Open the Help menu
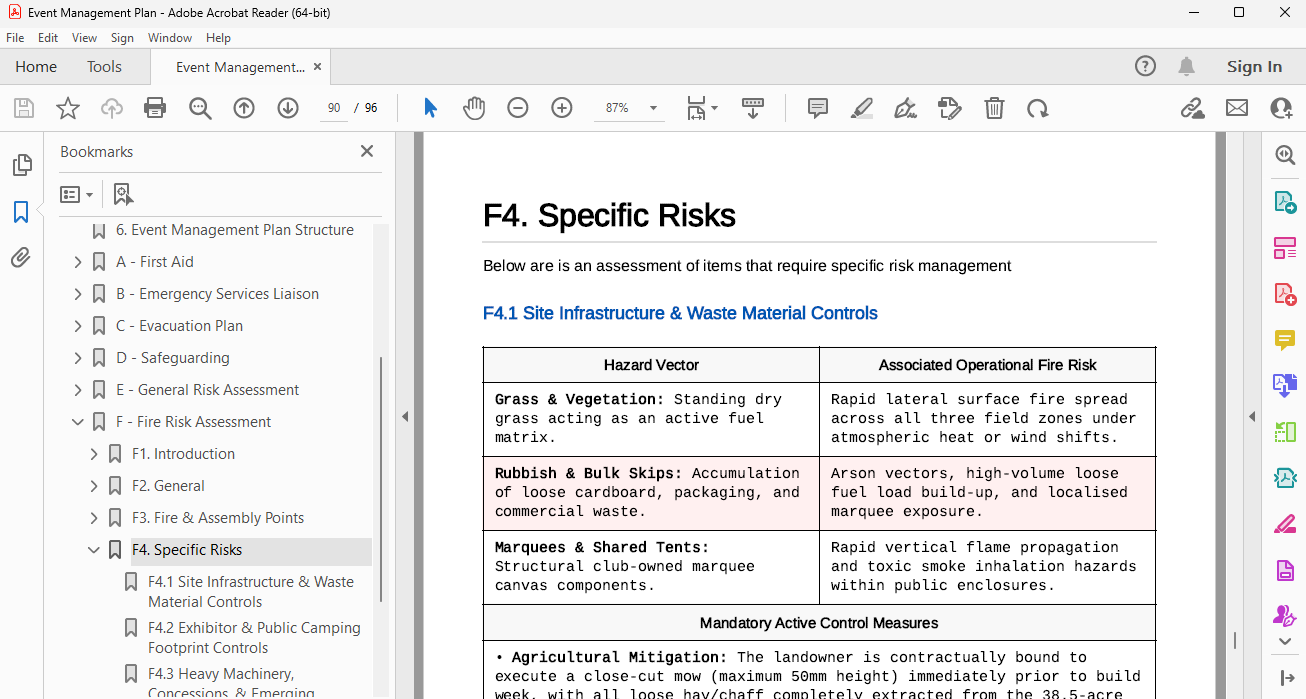Viewport: 1306px width, 699px height. [218, 38]
